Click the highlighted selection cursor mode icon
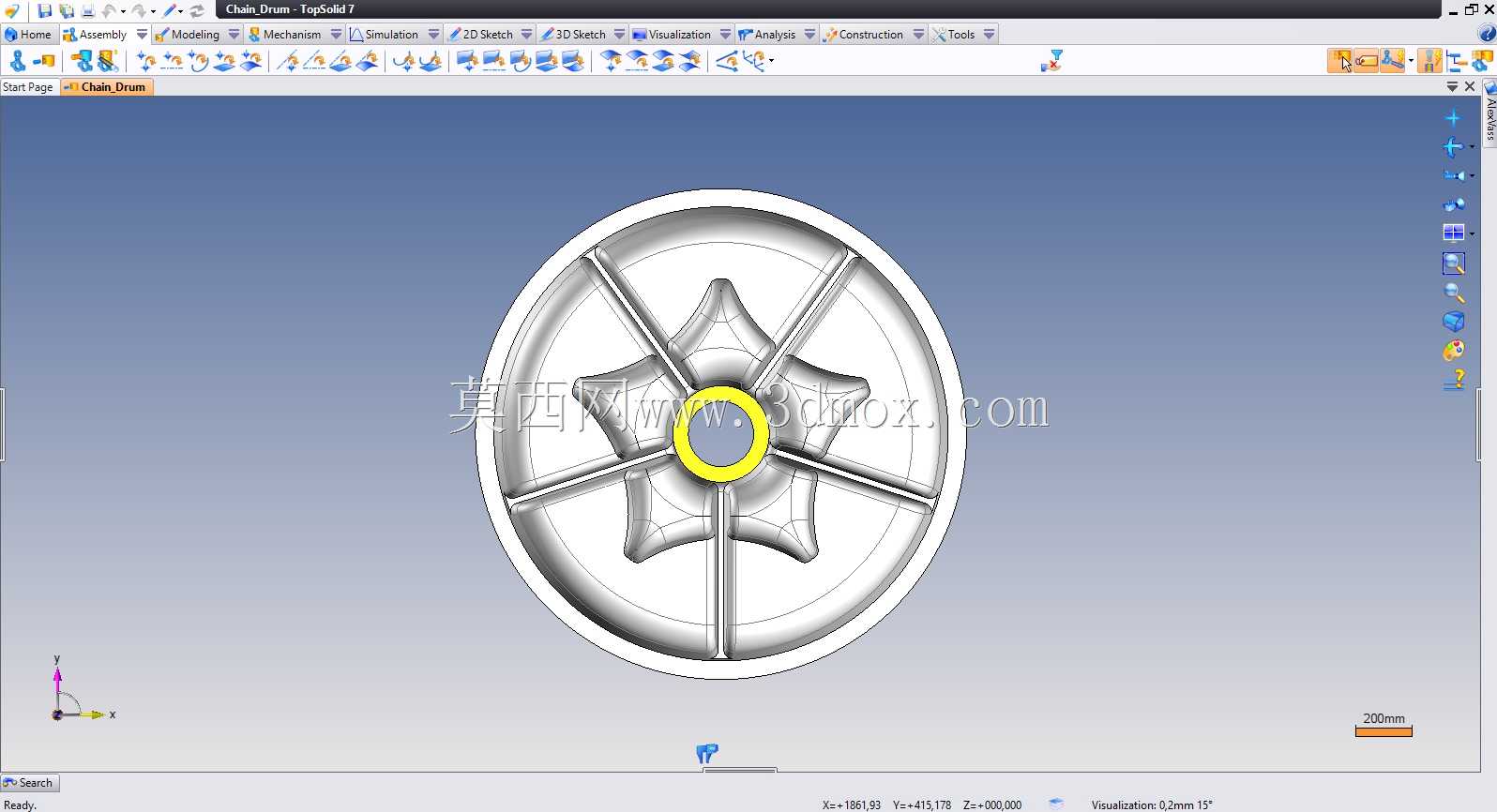 pos(1340,61)
